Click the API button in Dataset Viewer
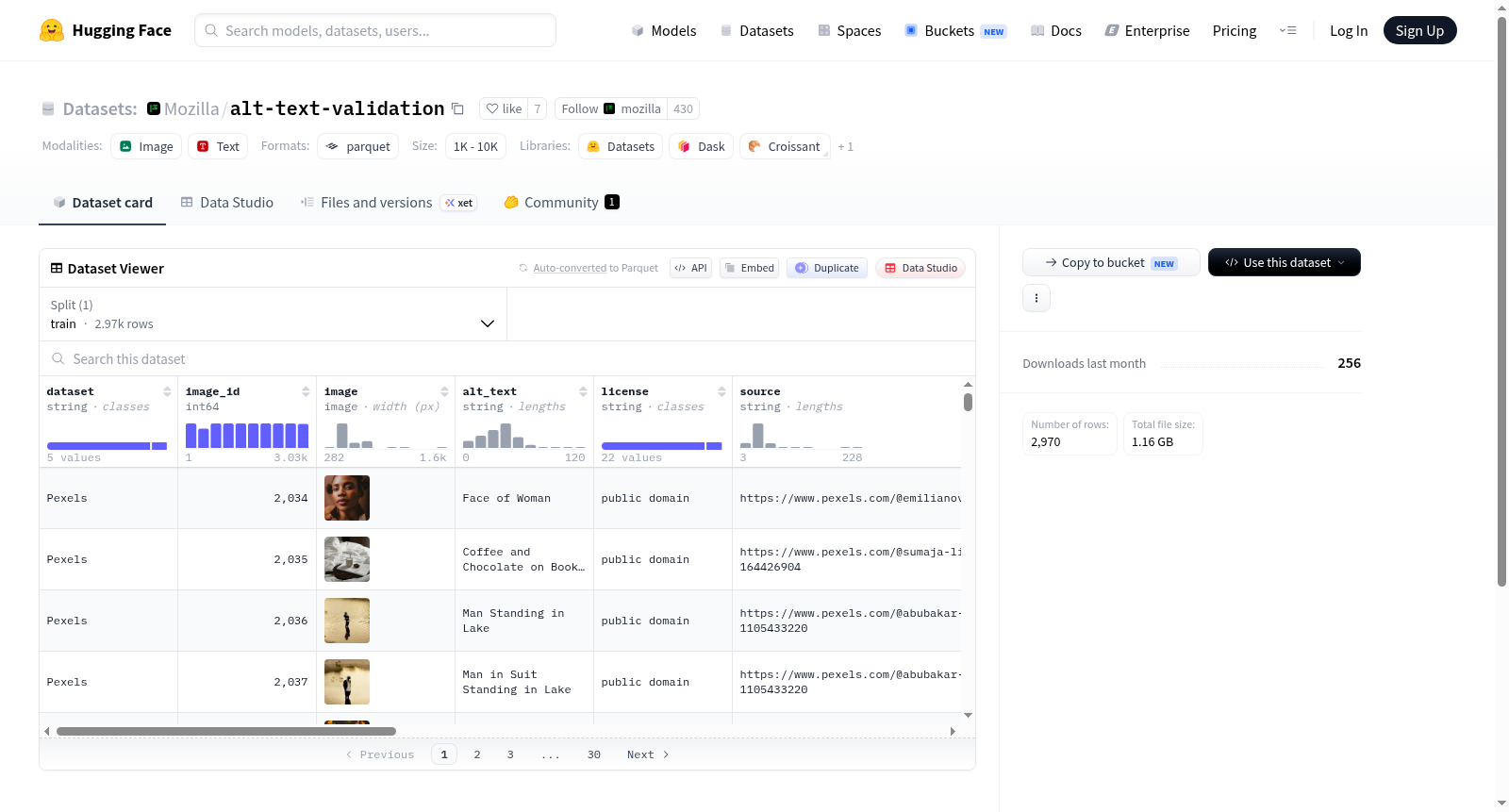The height and width of the screenshot is (812, 1509). tap(690, 268)
